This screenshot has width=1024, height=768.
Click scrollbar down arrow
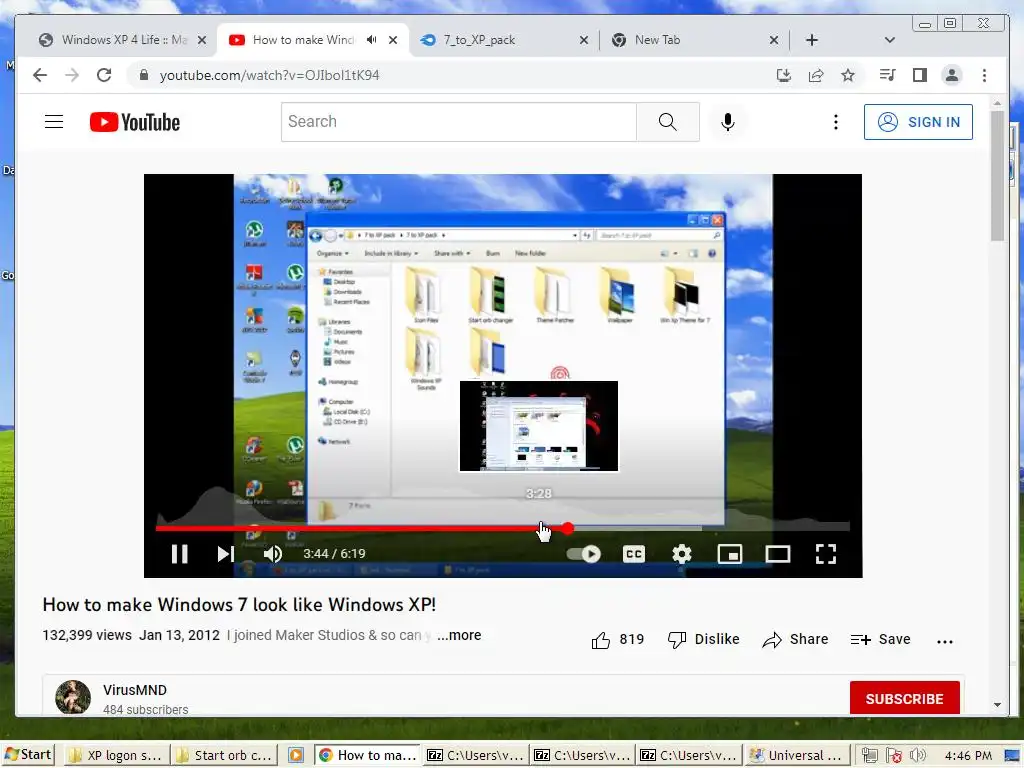coord(997,705)
